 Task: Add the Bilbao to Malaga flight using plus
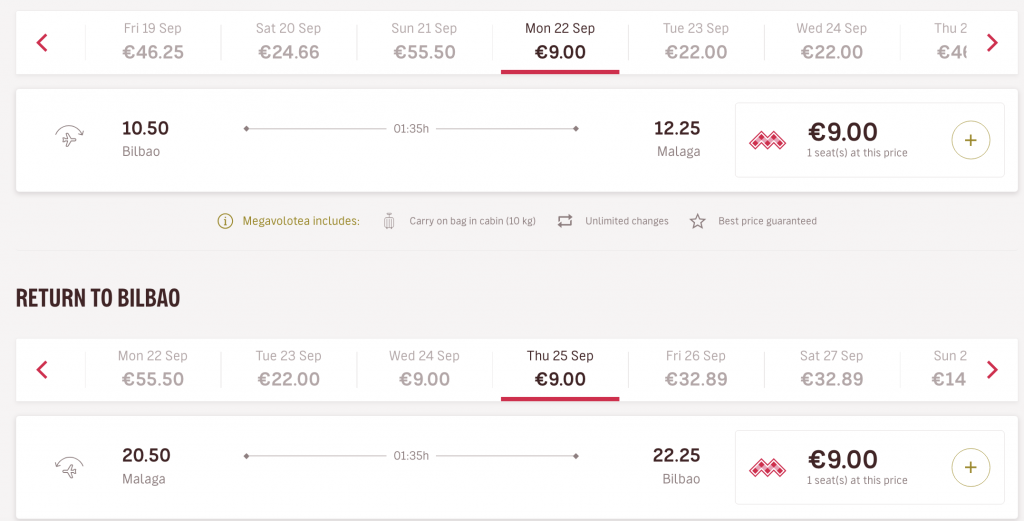(x=970, y=140)
